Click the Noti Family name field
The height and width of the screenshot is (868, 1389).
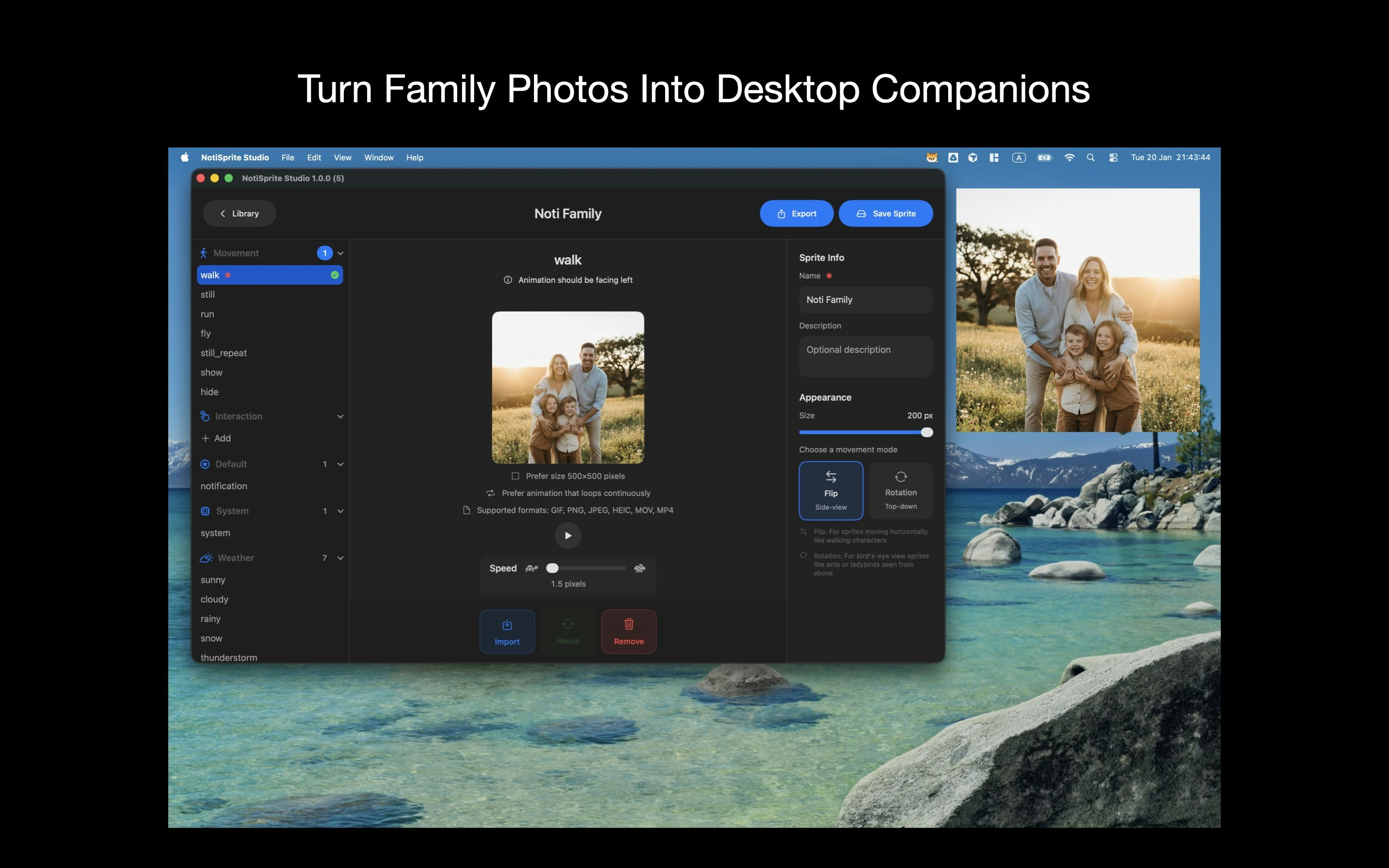[865, 299]
